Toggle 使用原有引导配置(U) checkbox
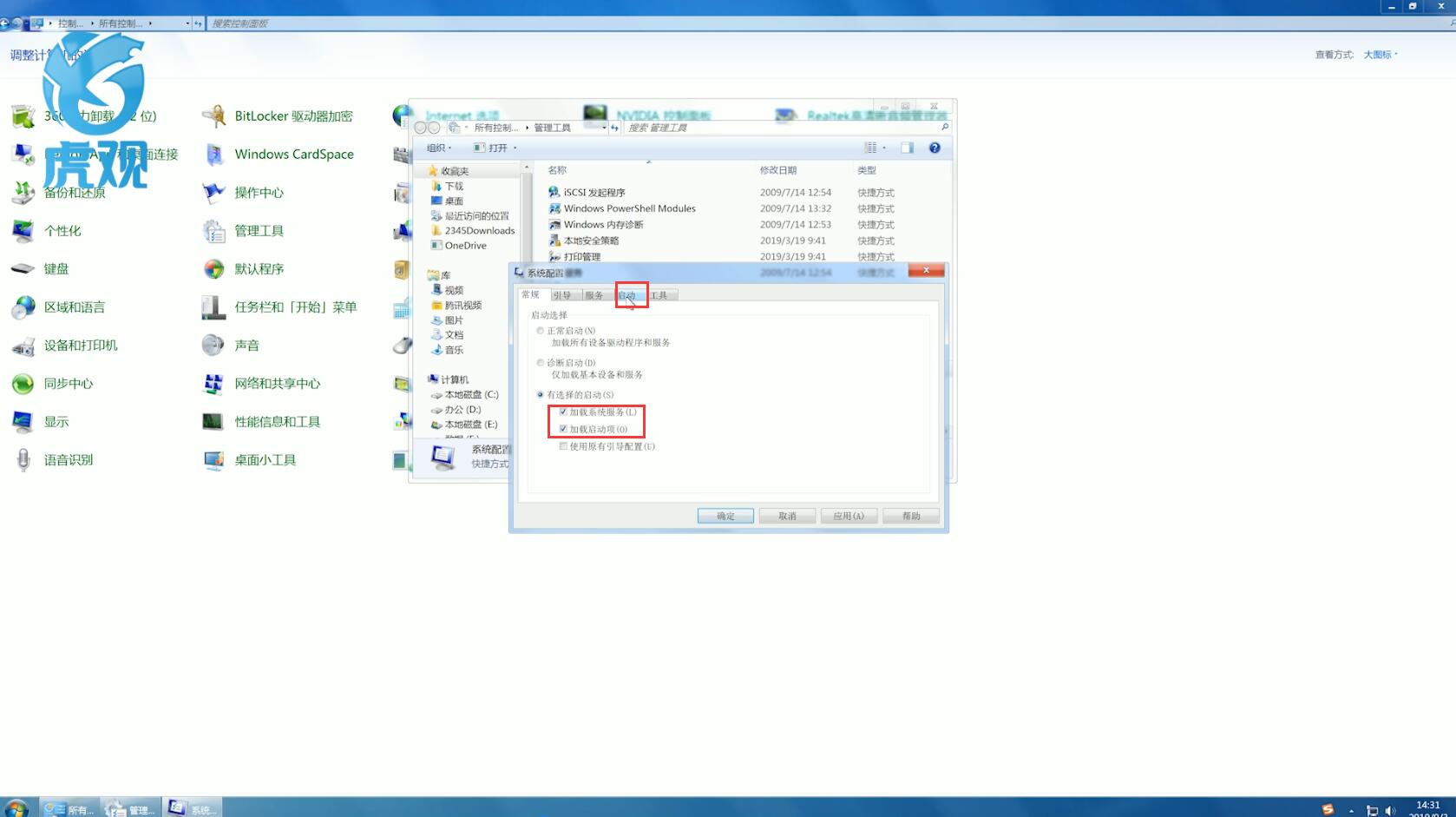The height and width of the screenshot is (817, 1456). (563, 446)
